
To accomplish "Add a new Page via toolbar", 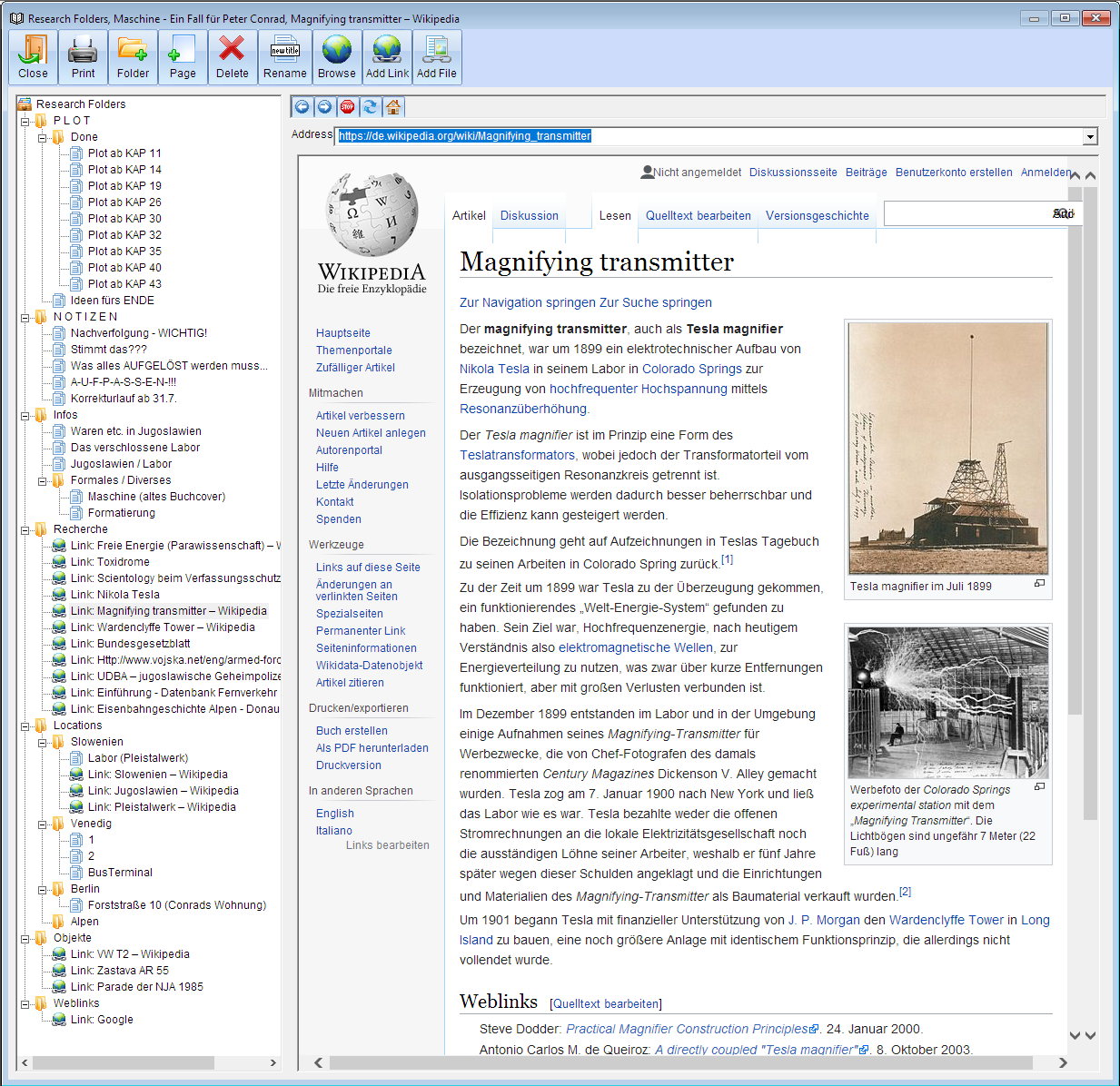I will pos(183,57).
